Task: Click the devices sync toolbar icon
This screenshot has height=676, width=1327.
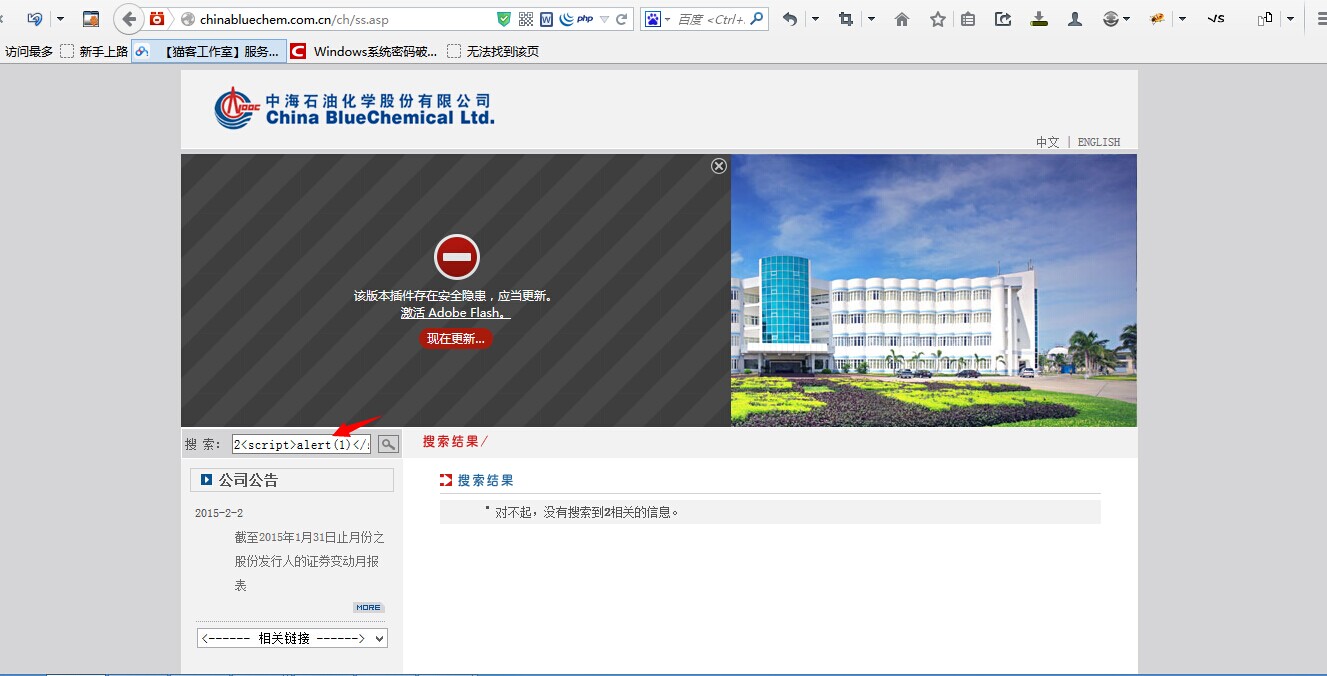Action: pos(1265,19)
